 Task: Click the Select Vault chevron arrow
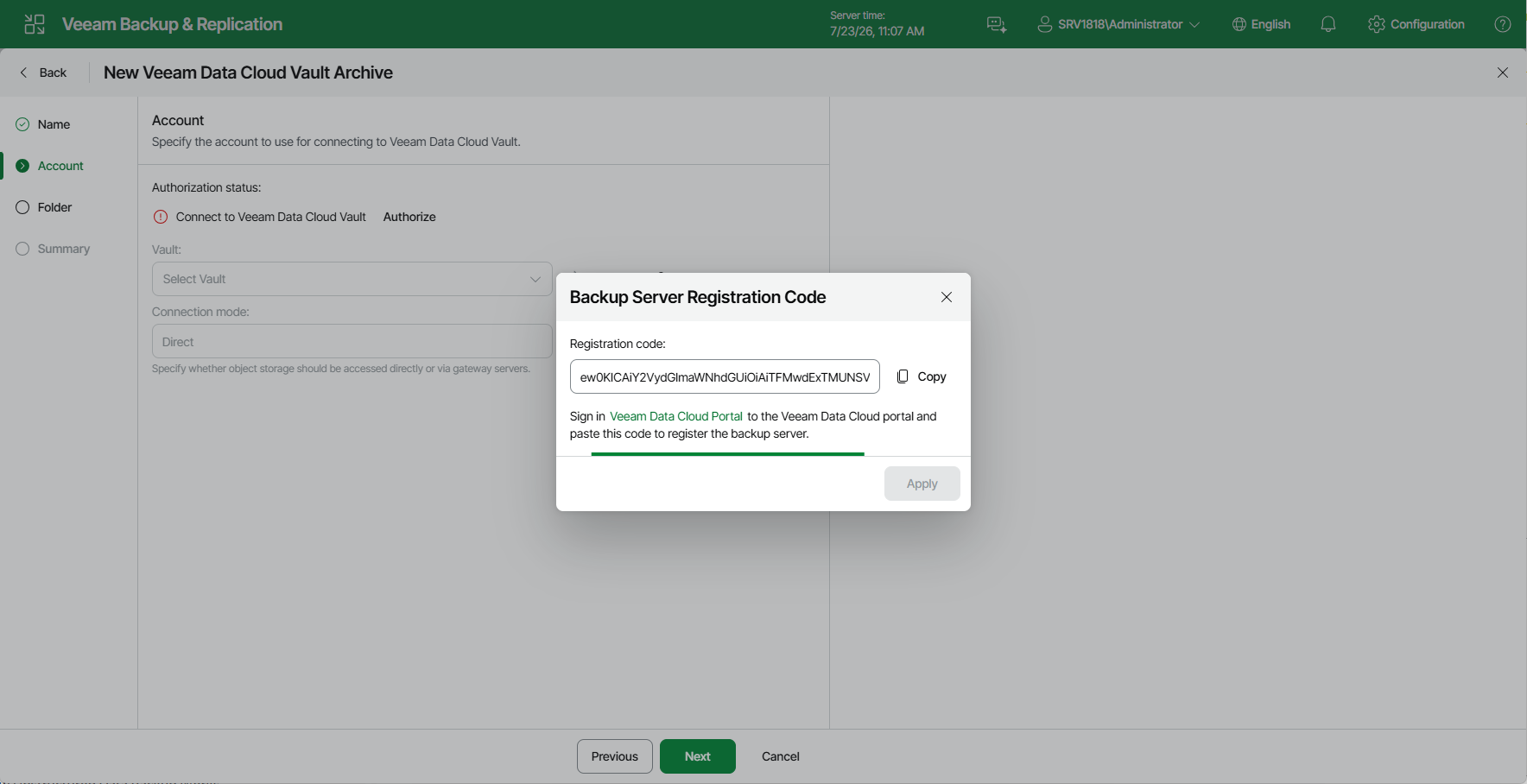pyautogui.click(x=535, y=279)
